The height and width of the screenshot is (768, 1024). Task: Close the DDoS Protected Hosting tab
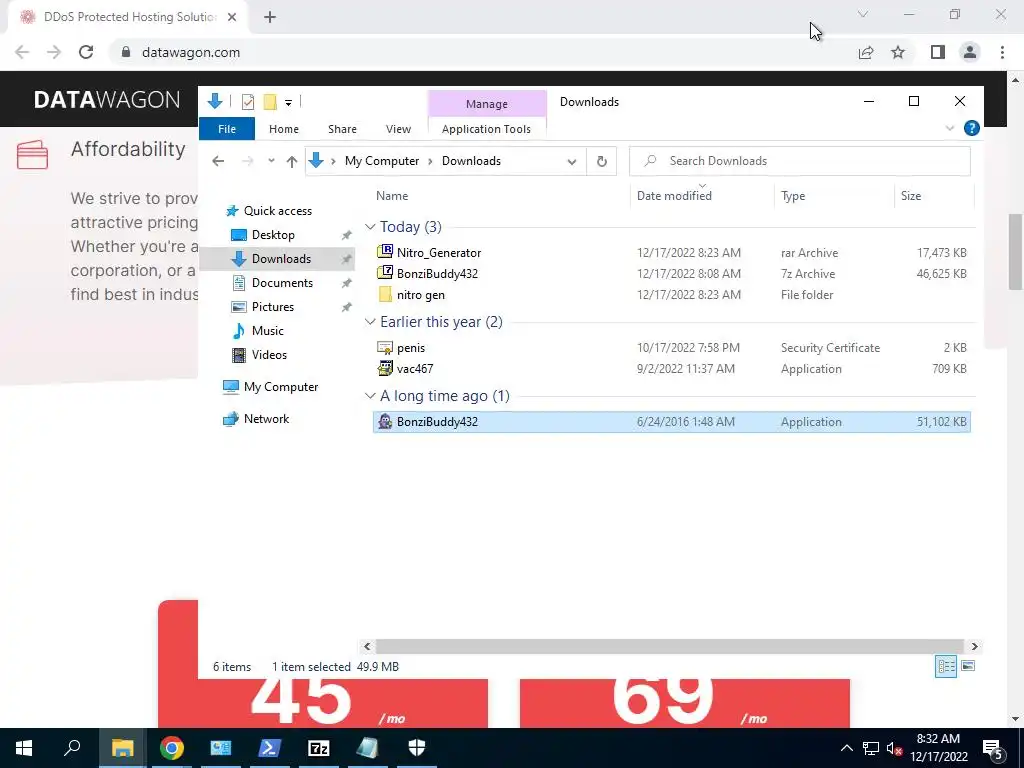232,17
